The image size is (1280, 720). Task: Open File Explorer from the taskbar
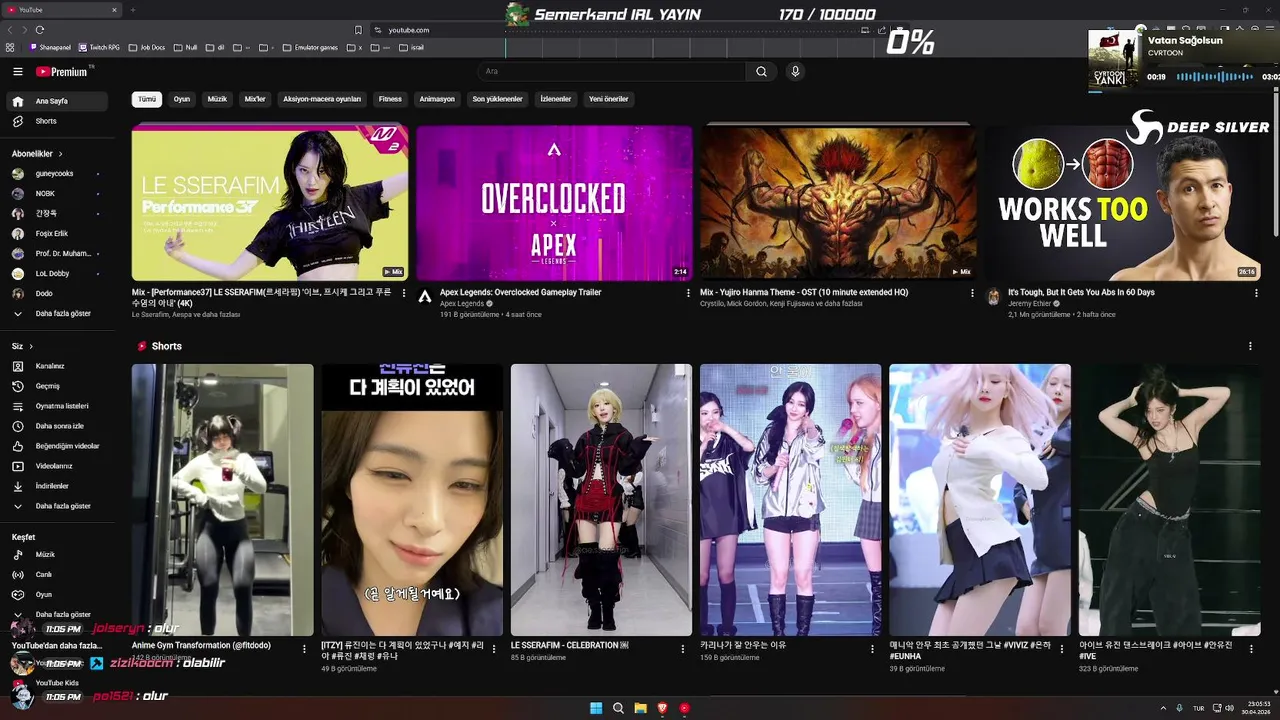point(640,708)
